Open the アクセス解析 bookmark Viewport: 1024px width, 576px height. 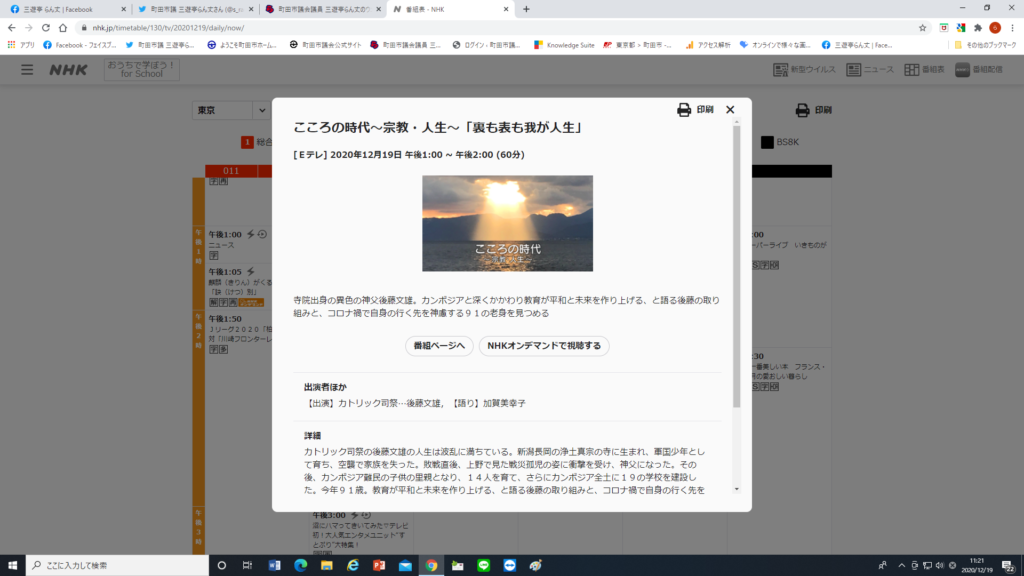coord(708,45)
